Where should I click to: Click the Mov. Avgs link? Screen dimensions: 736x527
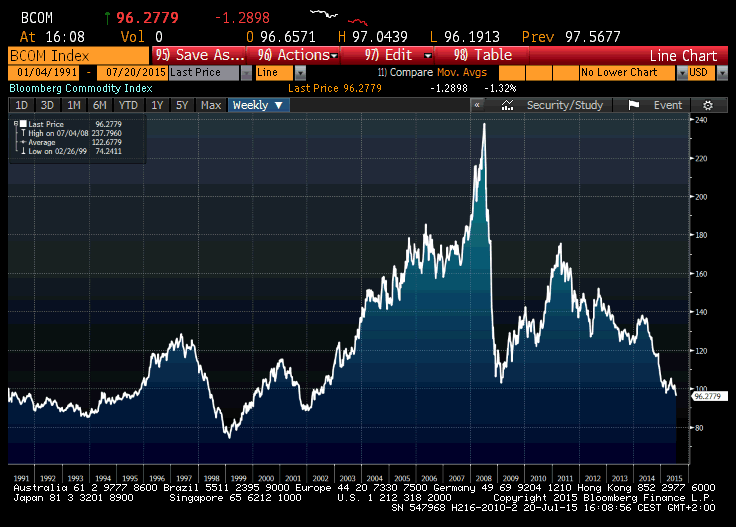click(462, 73)
